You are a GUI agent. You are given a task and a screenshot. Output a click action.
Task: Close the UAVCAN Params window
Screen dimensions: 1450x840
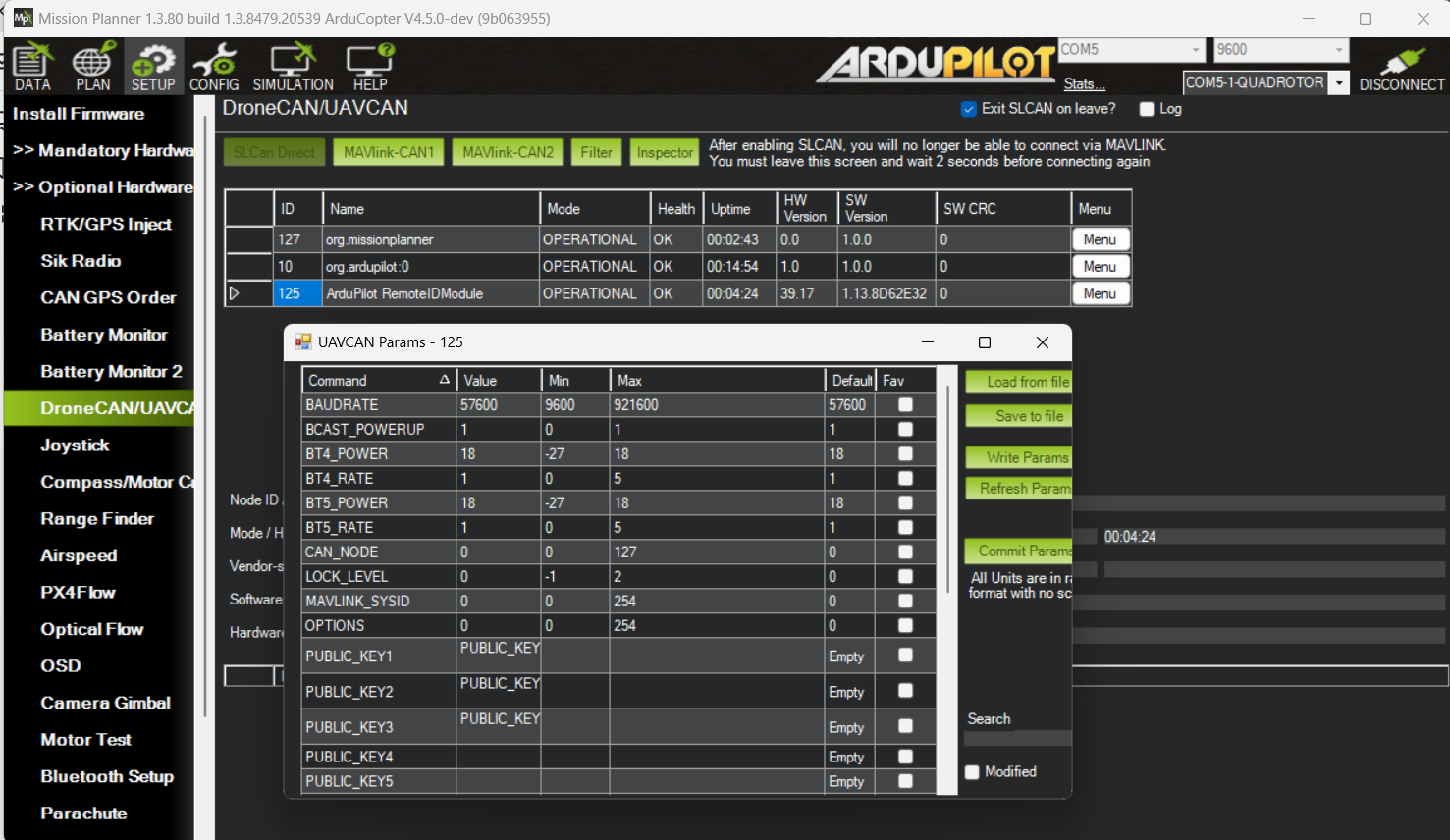1043,342
